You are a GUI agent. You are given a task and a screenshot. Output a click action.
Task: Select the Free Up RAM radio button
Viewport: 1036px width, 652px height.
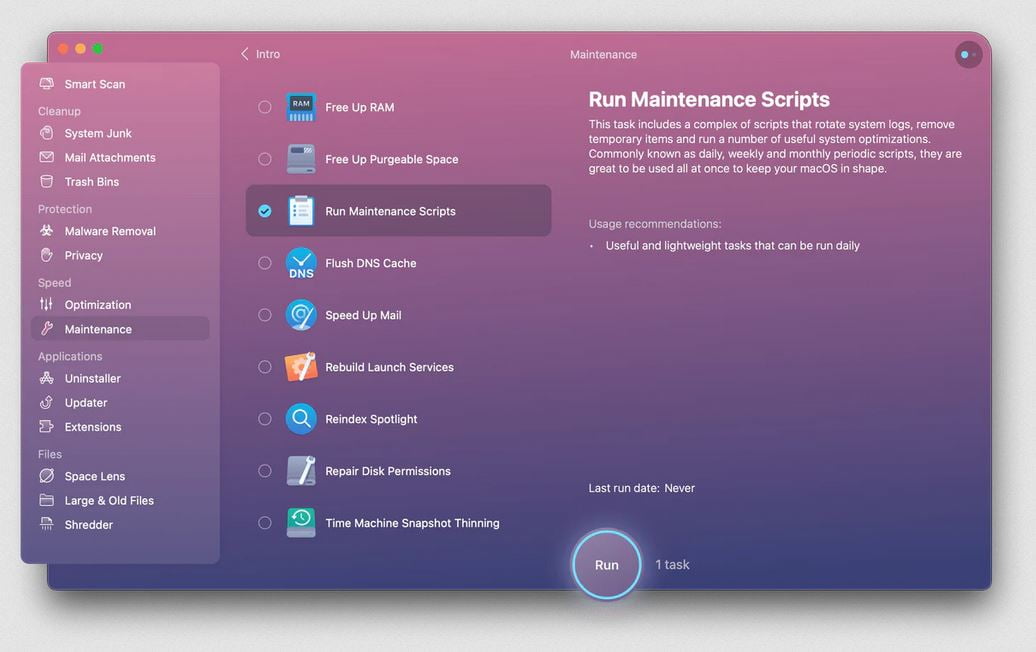[x=264, y=107]
